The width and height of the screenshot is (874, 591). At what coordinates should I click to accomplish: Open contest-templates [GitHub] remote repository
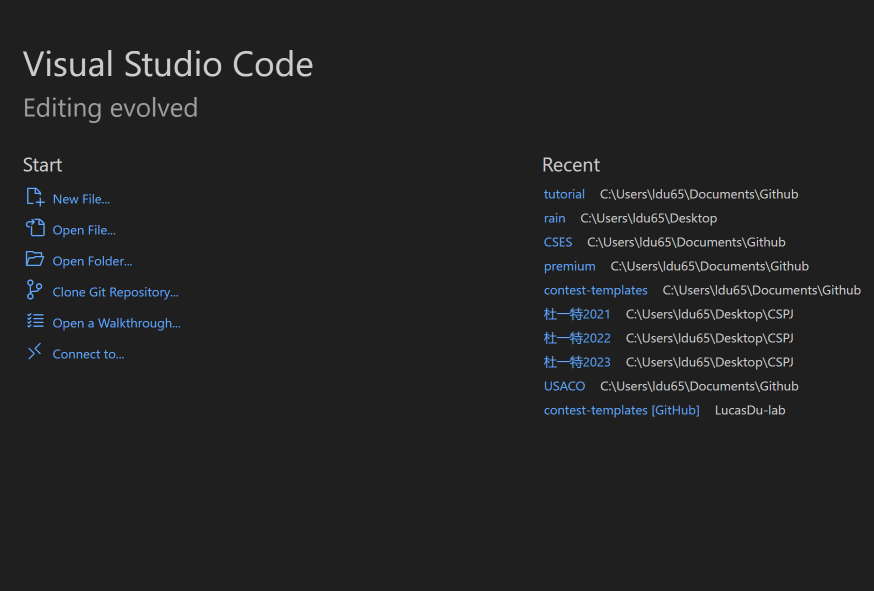pyautogui.click(x=621, y=410)
